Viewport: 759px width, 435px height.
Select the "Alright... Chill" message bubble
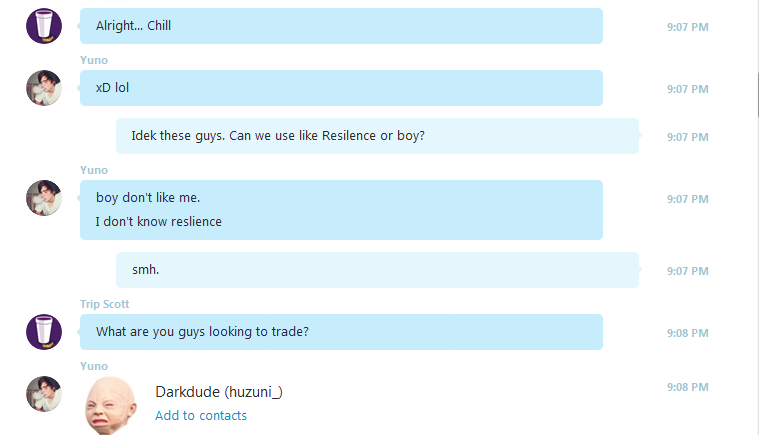(341, 26)
